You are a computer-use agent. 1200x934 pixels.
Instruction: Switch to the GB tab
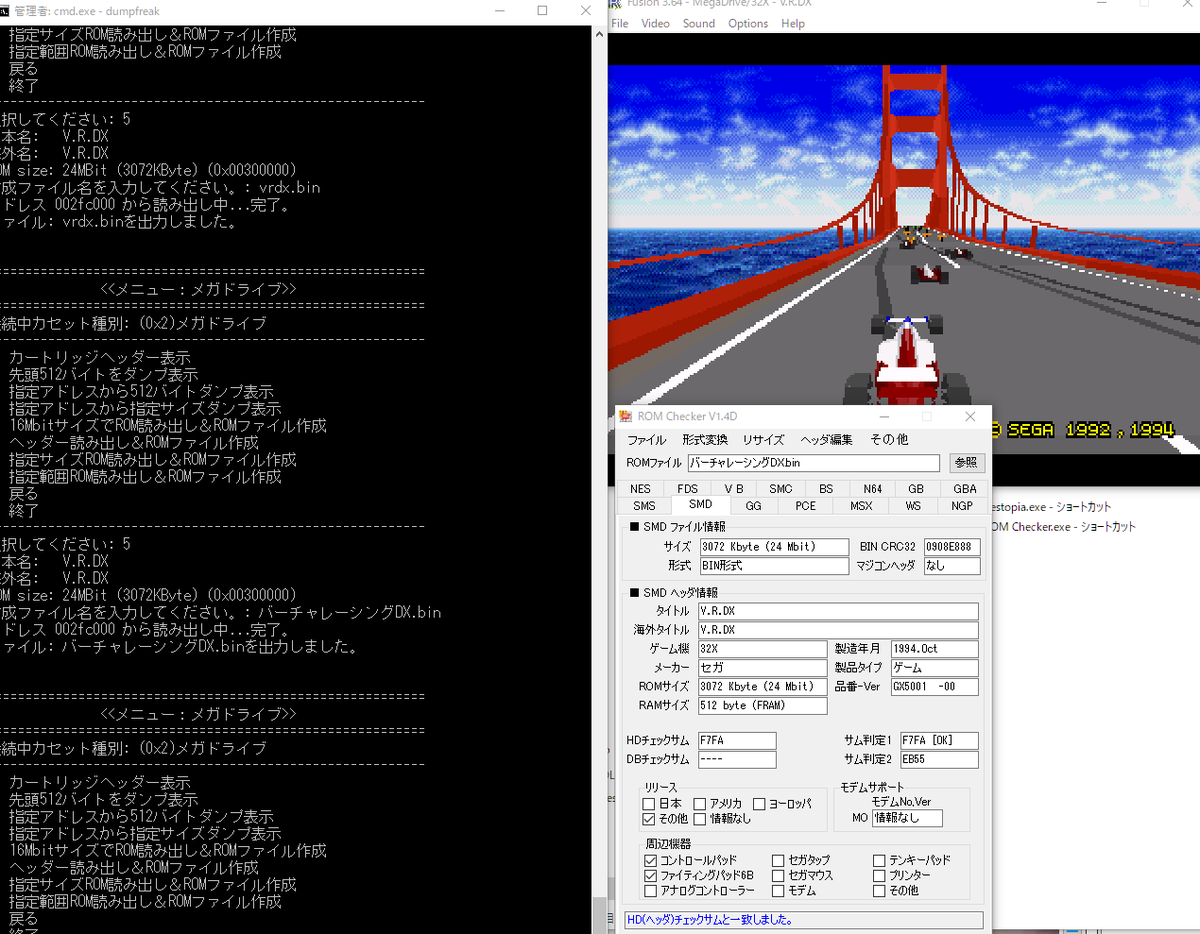point(916,489)
